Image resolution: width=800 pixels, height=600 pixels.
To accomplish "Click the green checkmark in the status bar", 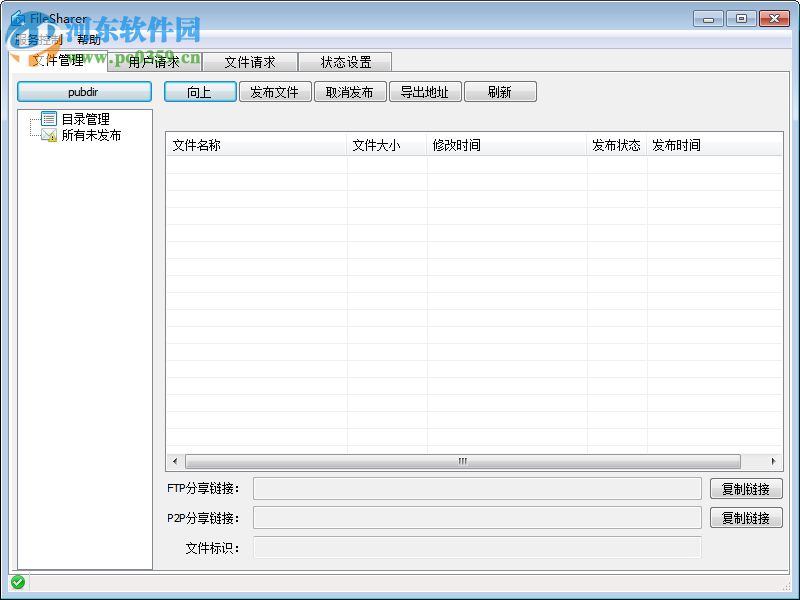I will [x=17, y=583].
